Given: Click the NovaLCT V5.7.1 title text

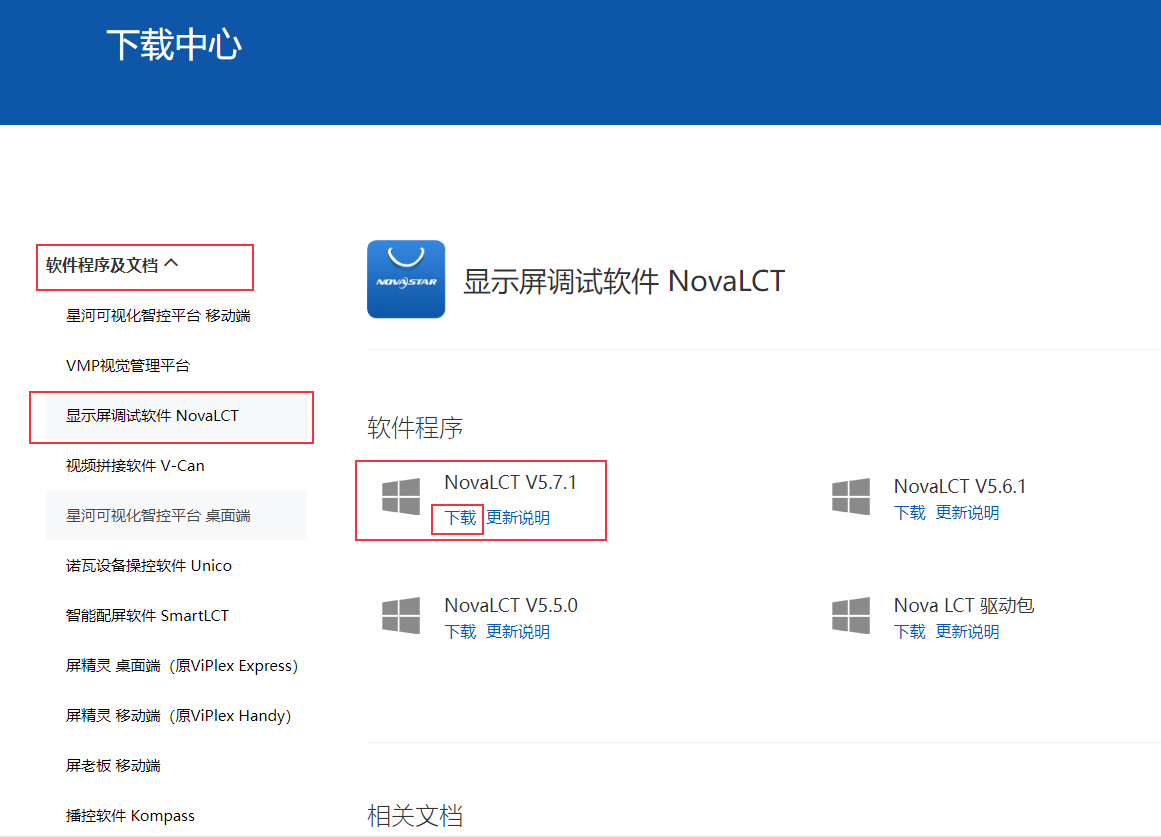Looking at the screenshot, I should point(510,482).
